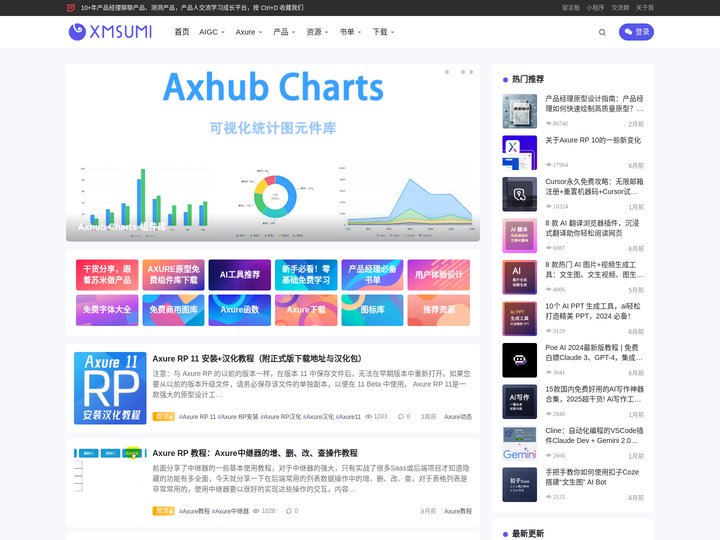Screen dimensions: 720x540
Task: Open 关于Axure RP 10的一些新变化 article
Action: [x=593, y=140]
